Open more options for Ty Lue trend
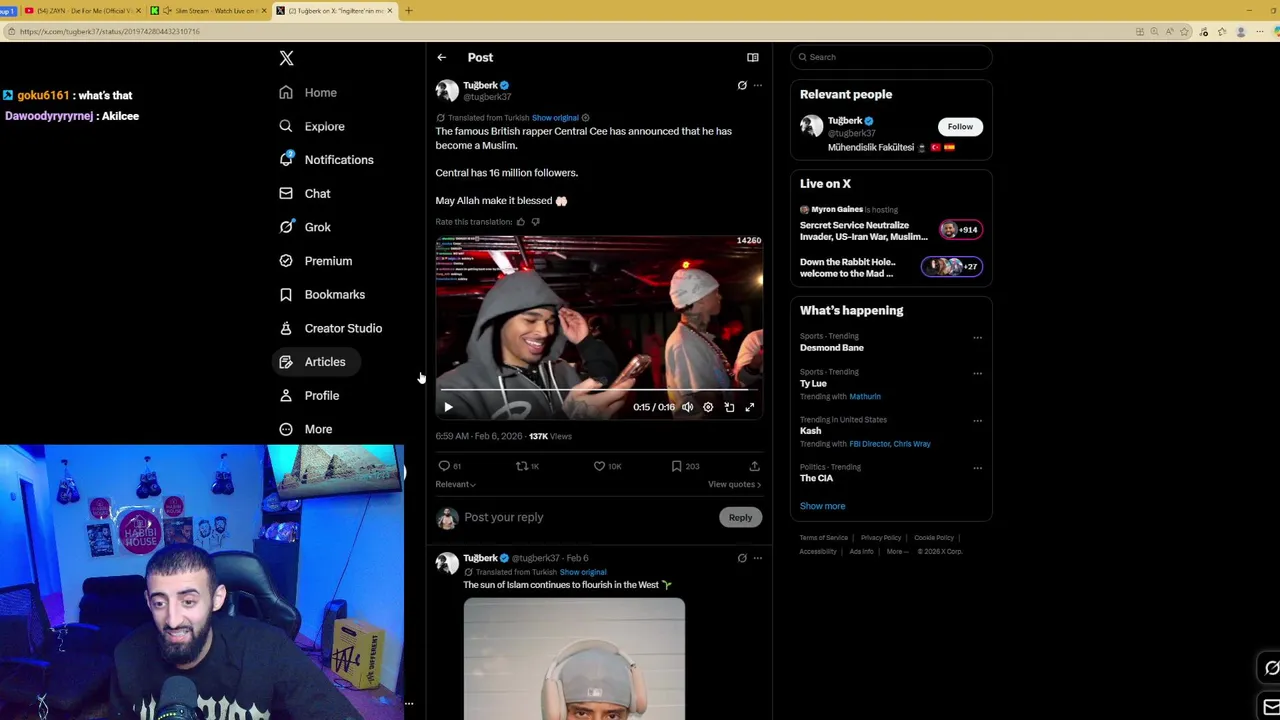 pos(977,373)
